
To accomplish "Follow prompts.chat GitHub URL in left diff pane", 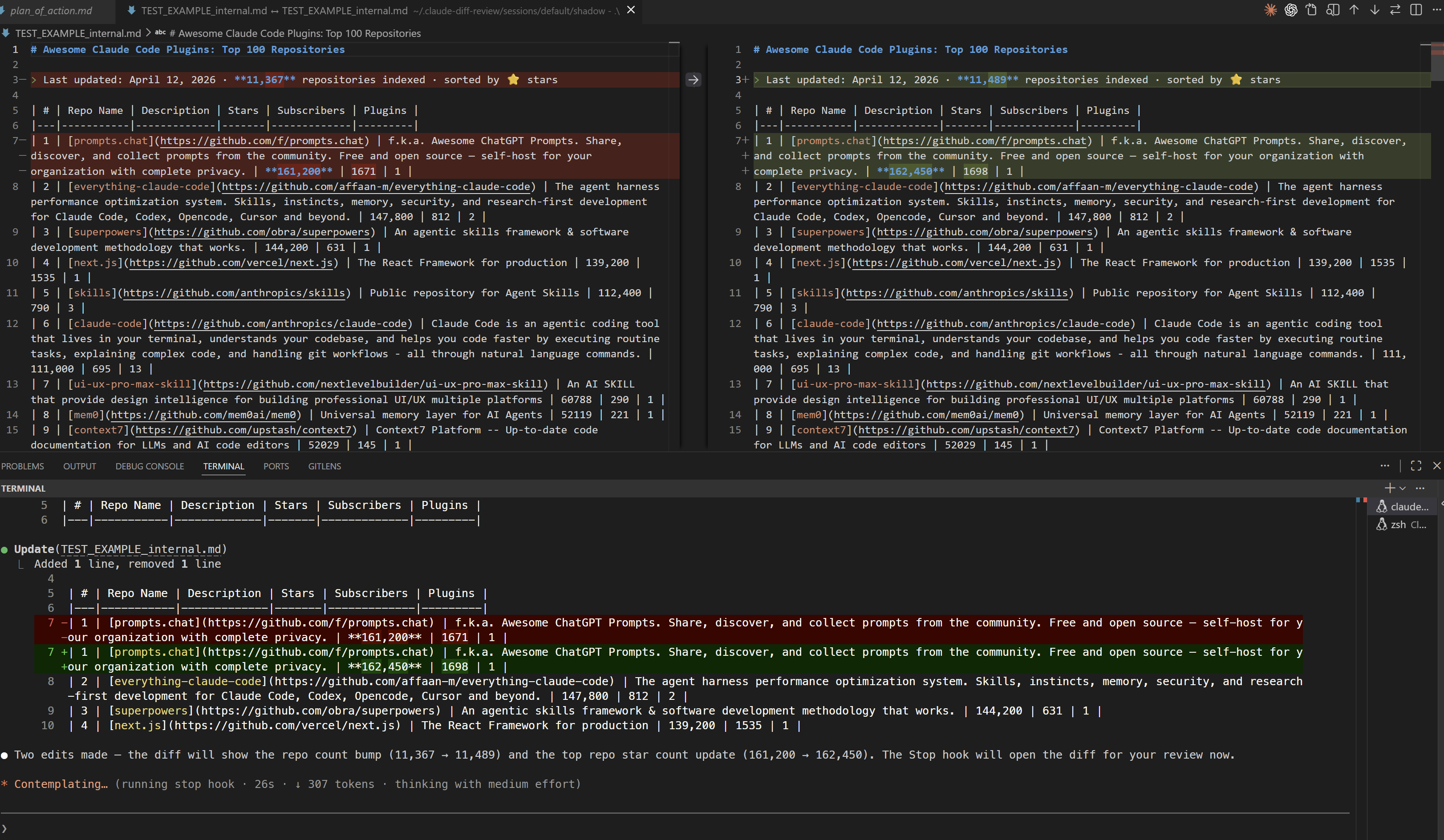I will [x=263, y=141].
